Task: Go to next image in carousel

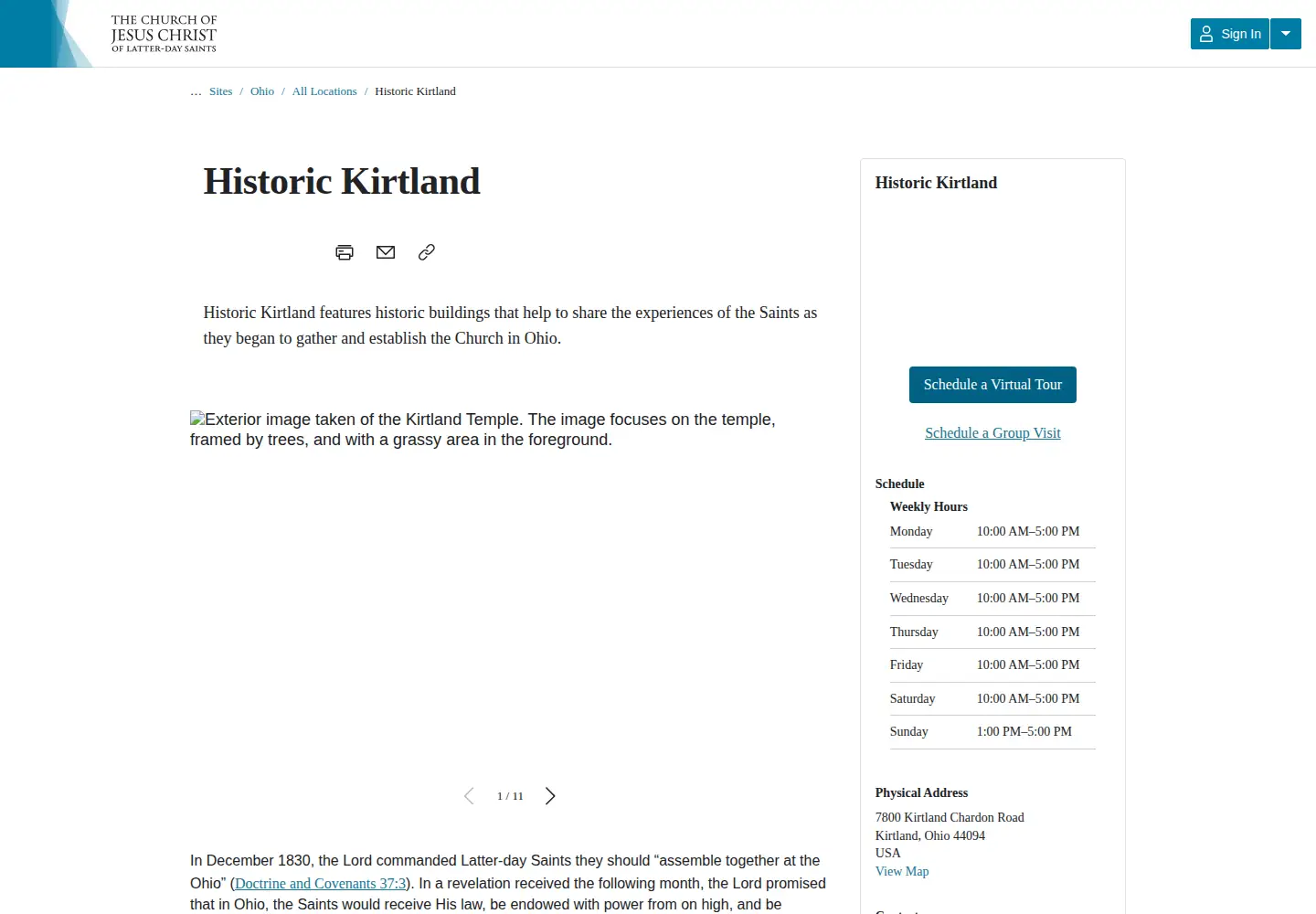Action: (x=550, y=796)
